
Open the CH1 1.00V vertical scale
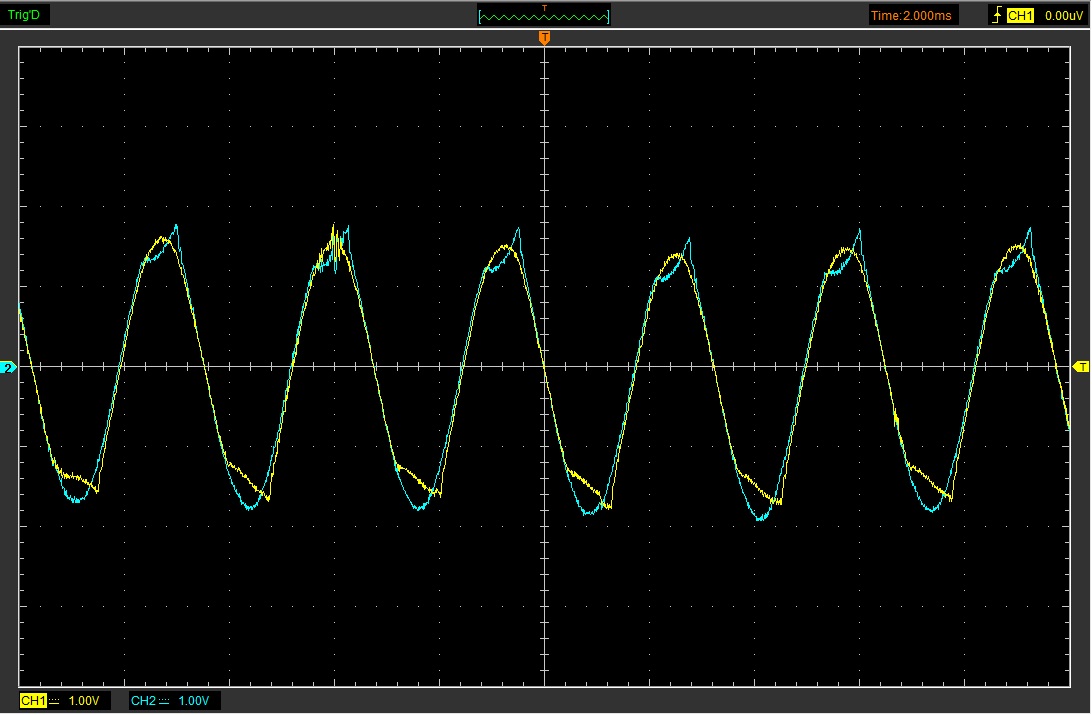point(84,701)
